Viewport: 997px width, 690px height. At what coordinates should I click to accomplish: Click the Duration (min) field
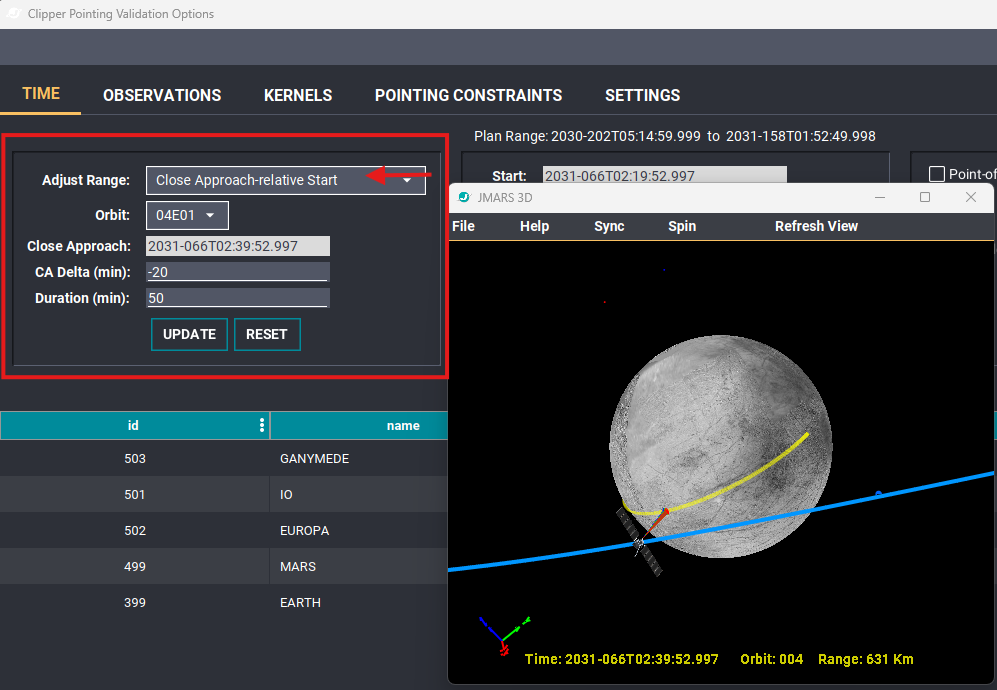(238, 298)
